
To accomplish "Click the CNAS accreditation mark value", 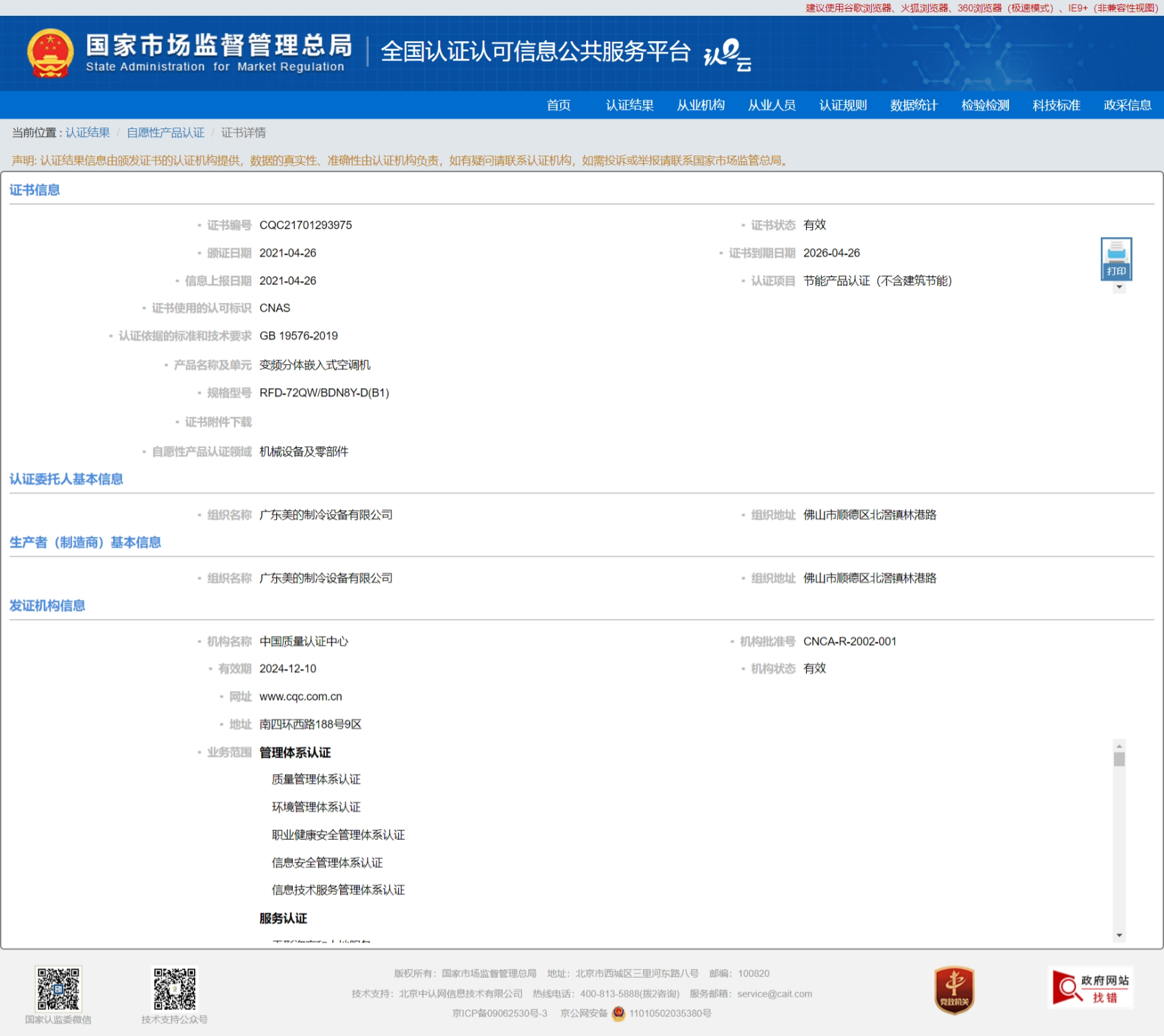I will (x=275, y=308).
